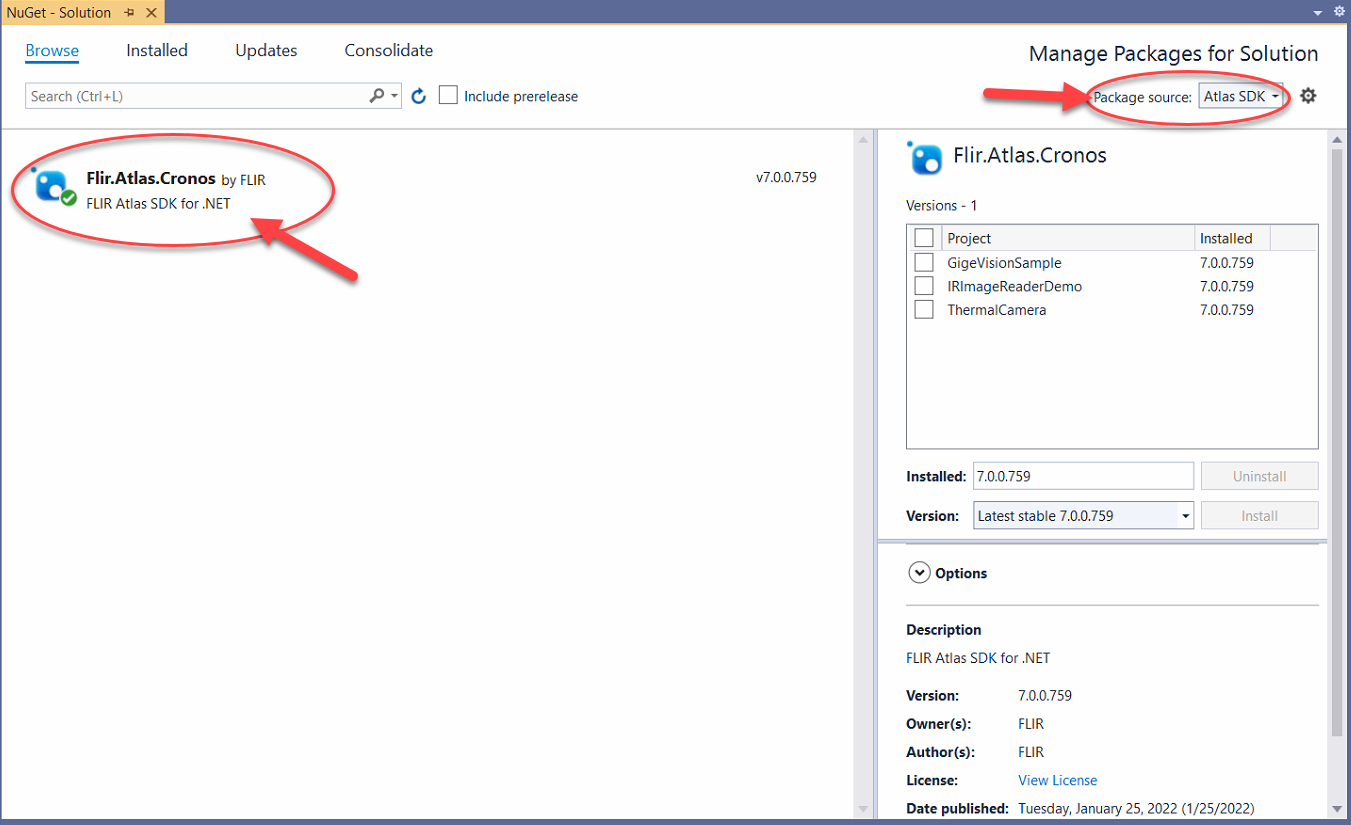Click the Flir.Atlas.Cronos icon in details pane

925,158
